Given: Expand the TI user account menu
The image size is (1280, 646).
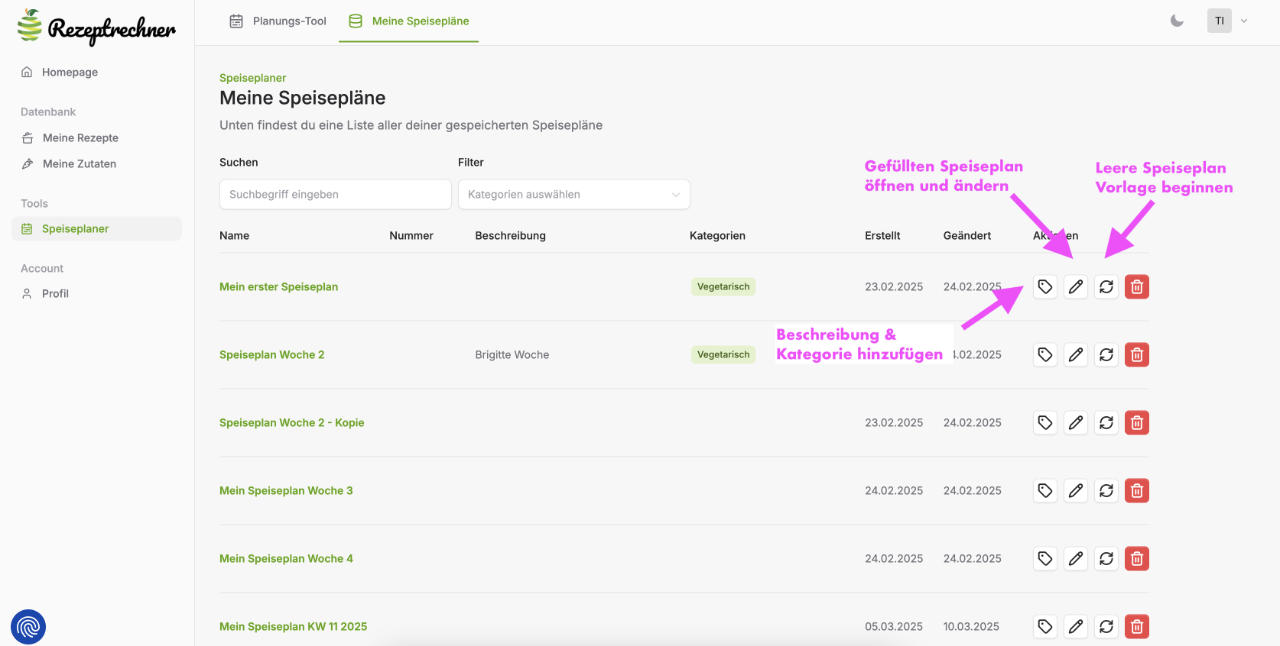Looking at the screenshot, I should click(x=1228, y=21).
